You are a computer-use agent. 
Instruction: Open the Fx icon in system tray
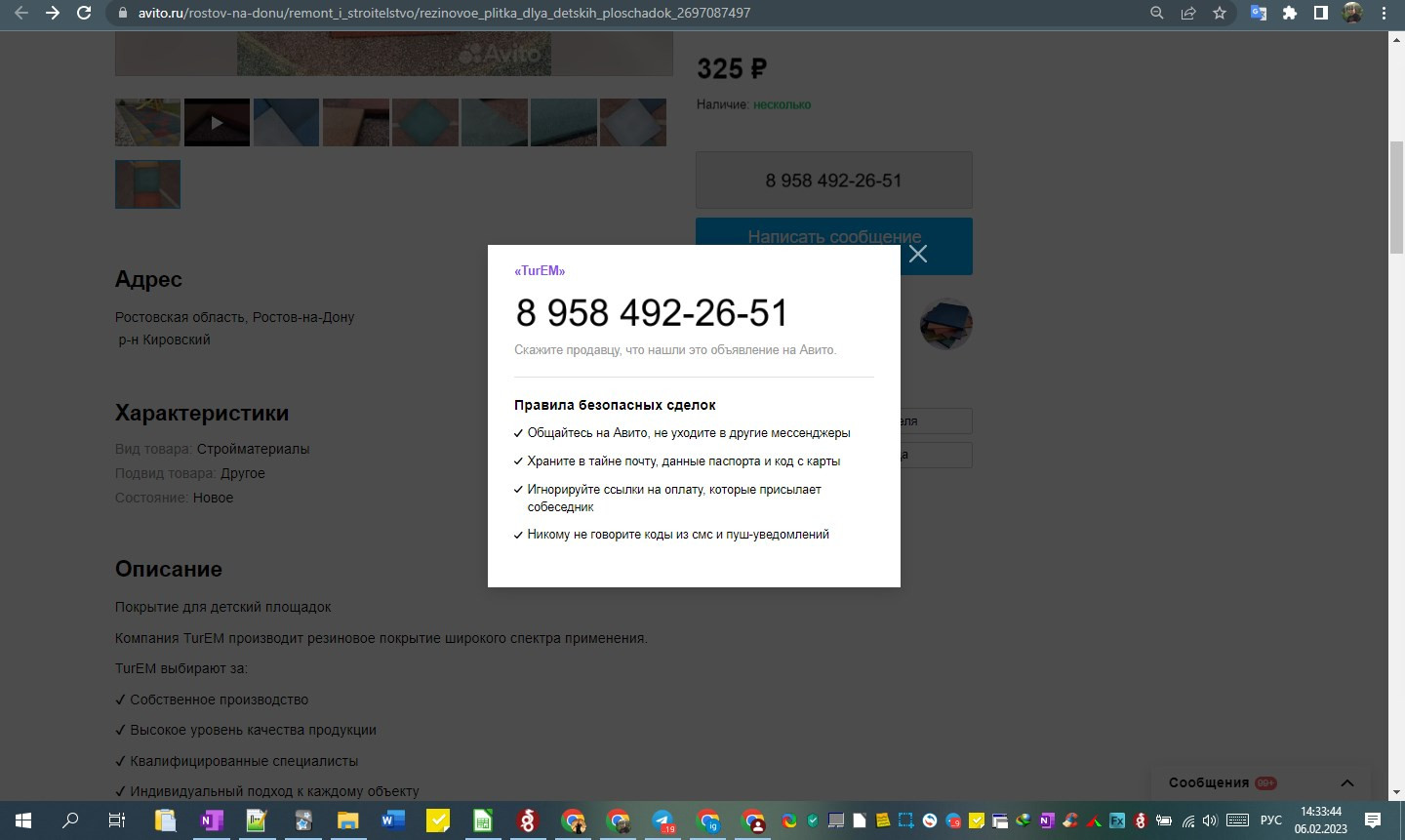(1117, 820)
